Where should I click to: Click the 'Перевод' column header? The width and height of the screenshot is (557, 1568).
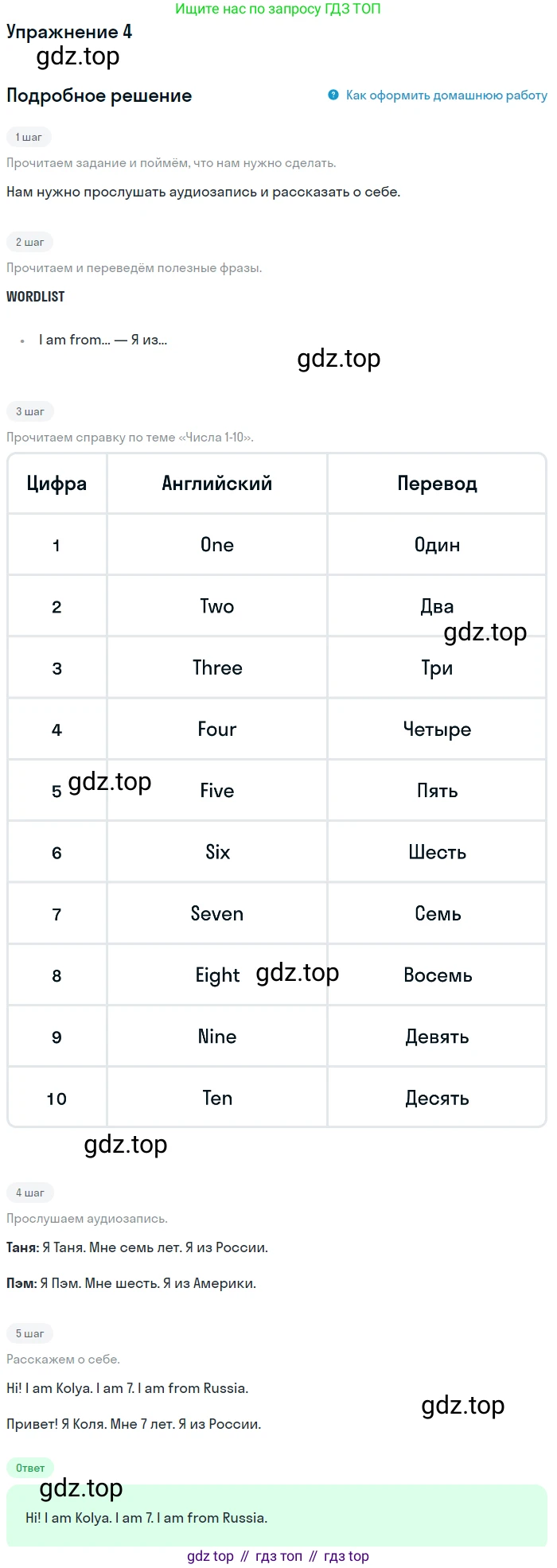pos(437,484)
